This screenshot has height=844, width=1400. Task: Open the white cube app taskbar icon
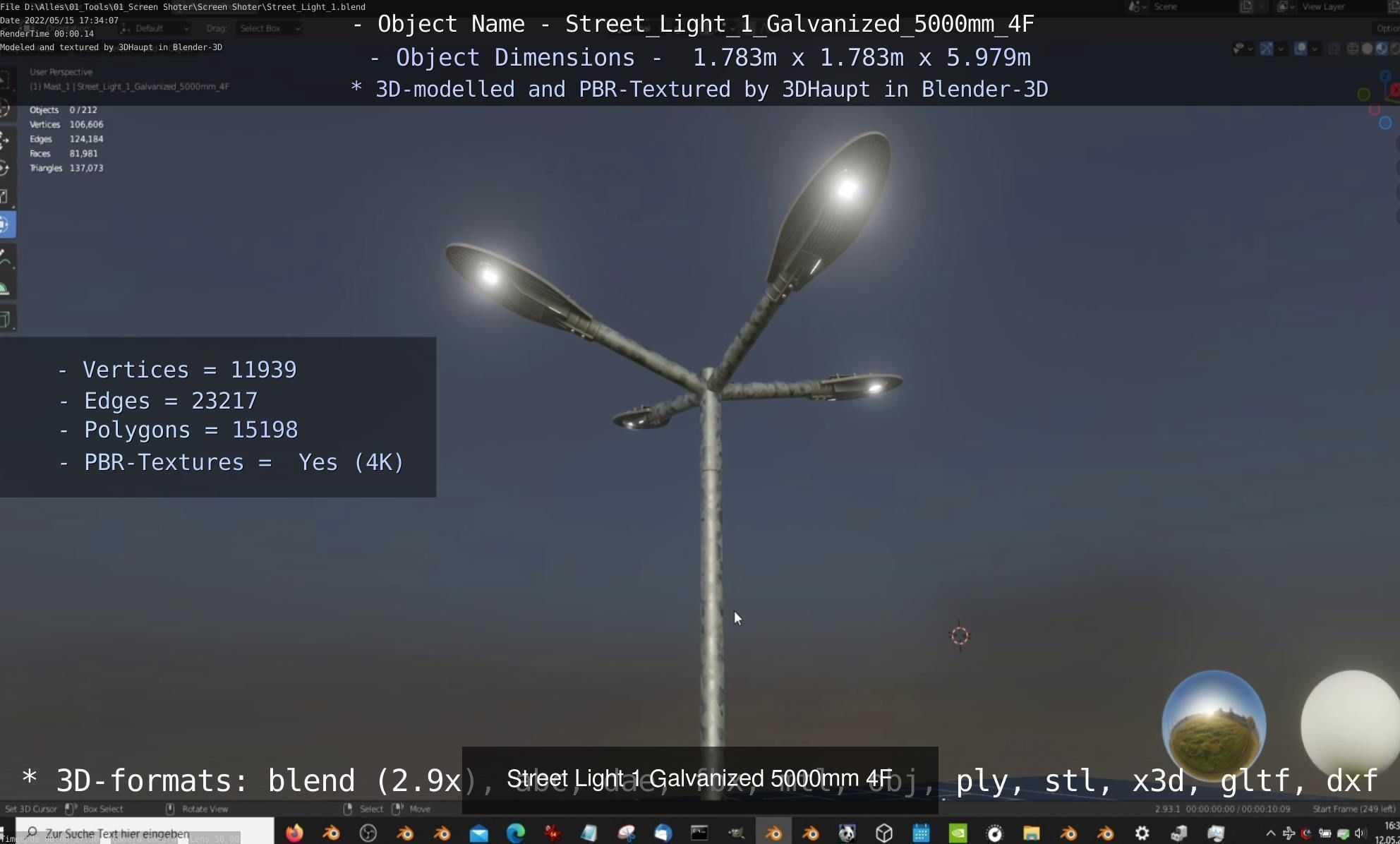884,833
